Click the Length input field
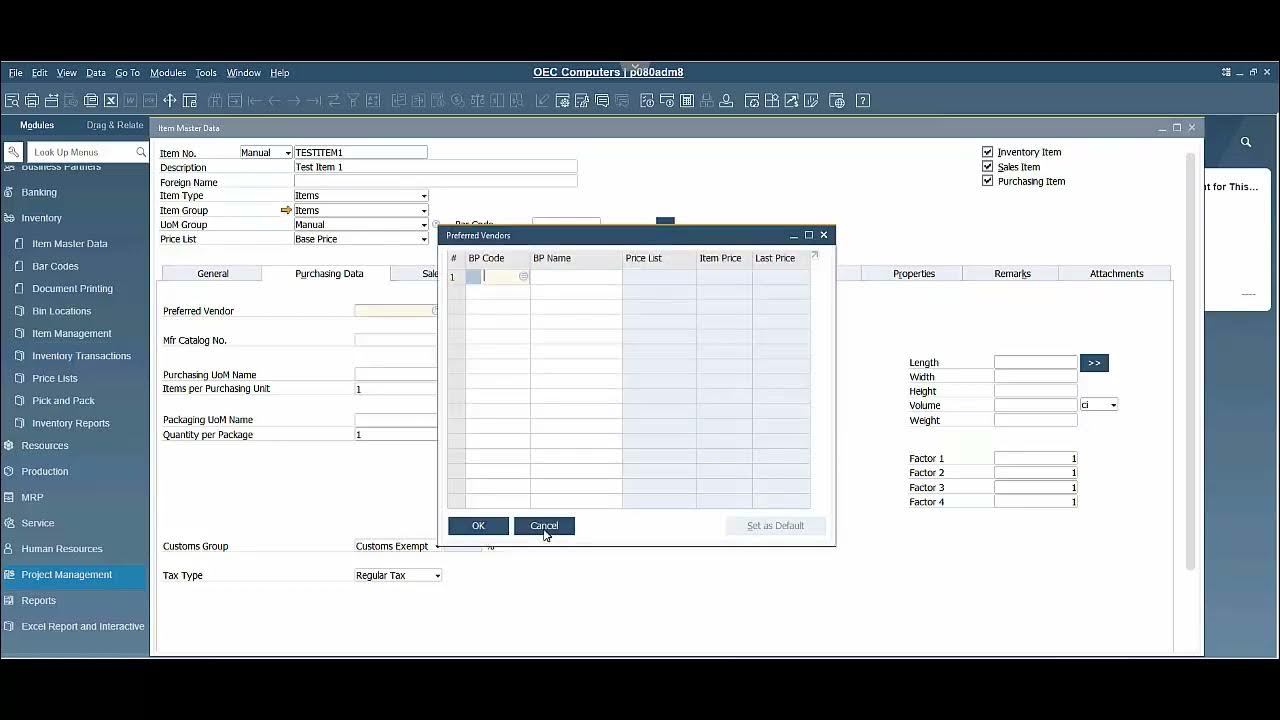The image size is (1280, 720). click(x=1035, y=362)
